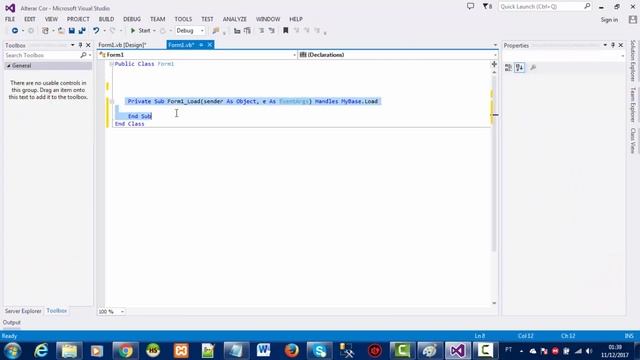
Task: Click the Property Pages wrench icon
Action: coord(533,68)
